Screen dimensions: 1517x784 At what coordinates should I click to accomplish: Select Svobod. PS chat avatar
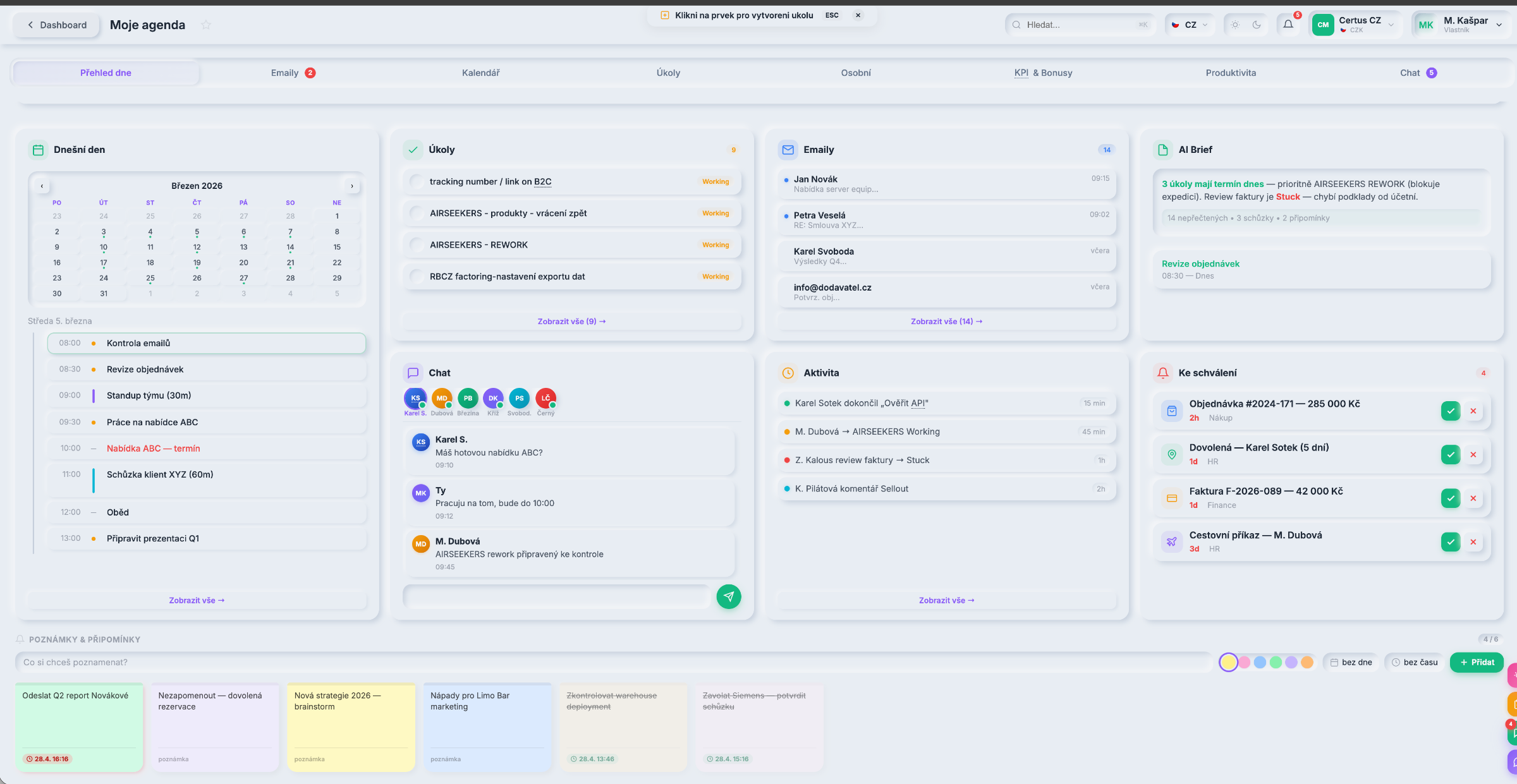click(519, 398)
